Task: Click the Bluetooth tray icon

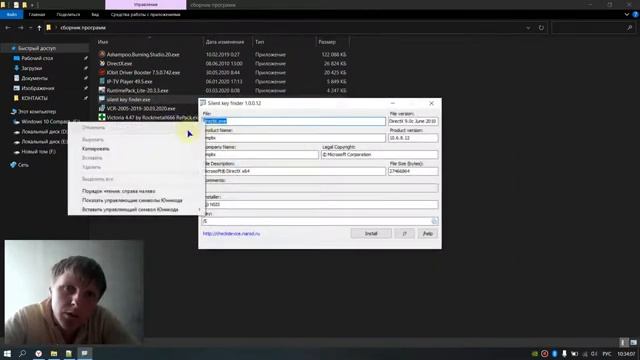Action: coord(554,353)
